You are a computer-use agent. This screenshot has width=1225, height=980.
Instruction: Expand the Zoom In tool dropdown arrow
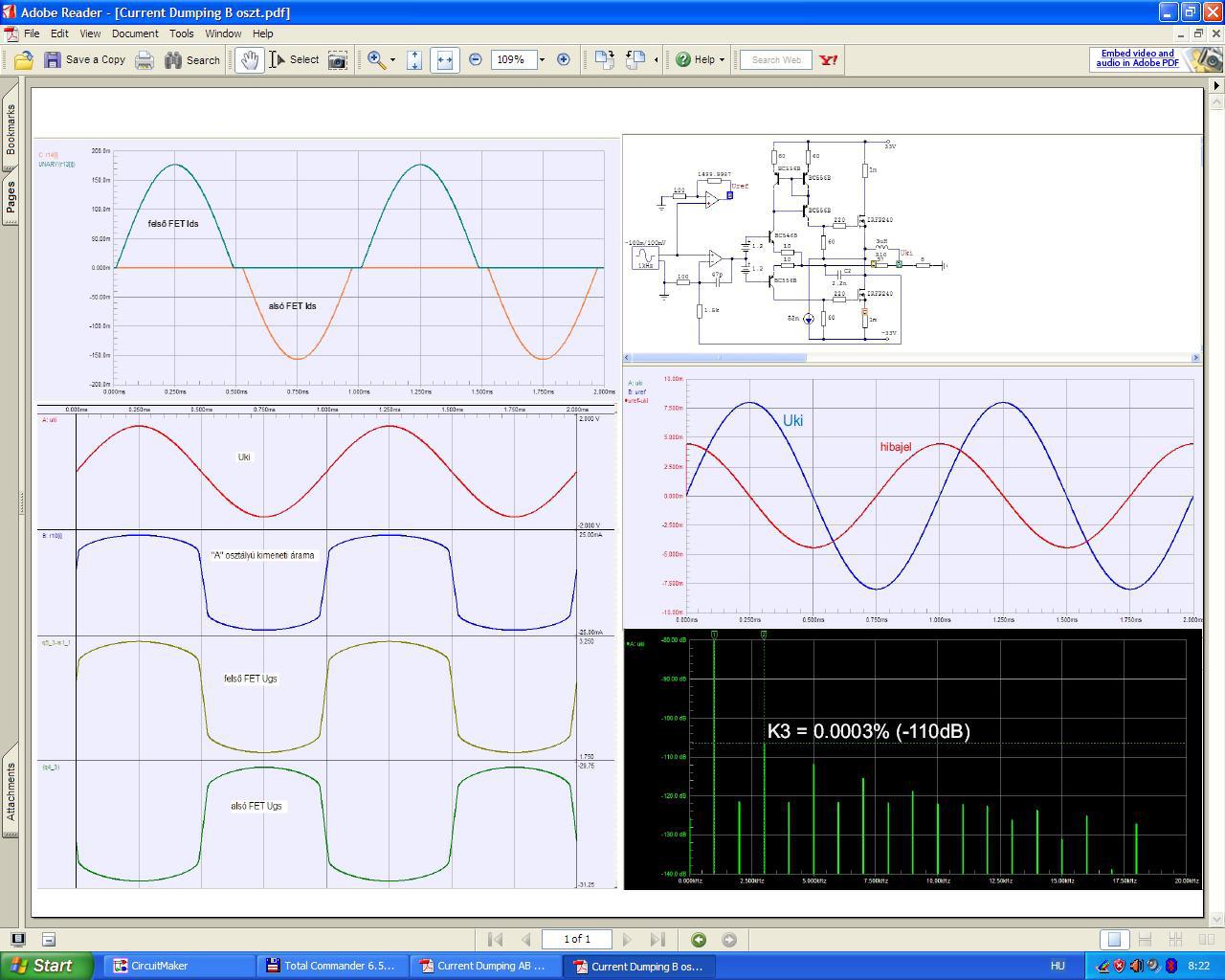[x=392, y=60]
